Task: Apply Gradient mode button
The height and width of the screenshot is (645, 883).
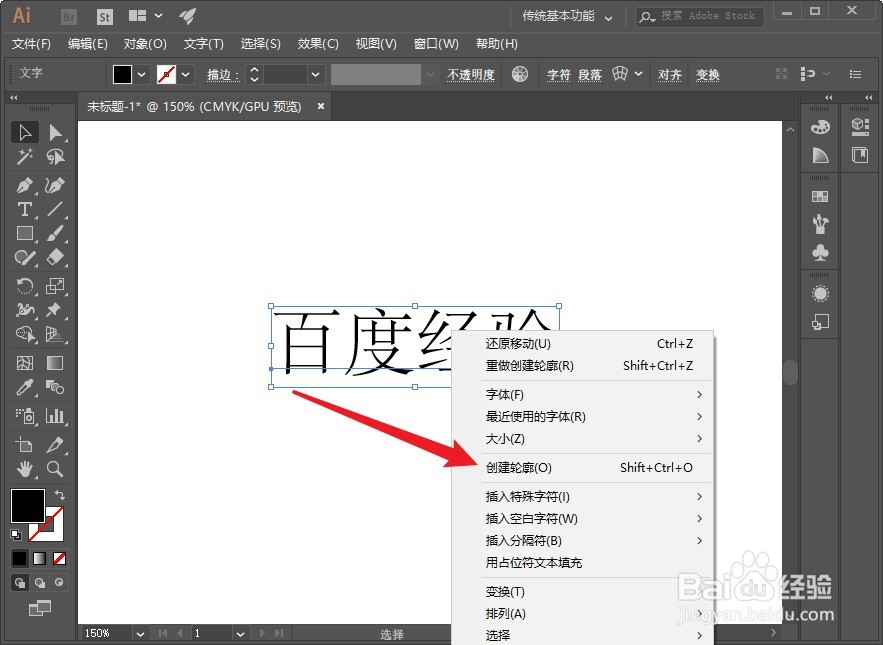Action: (x=39, y=558)
